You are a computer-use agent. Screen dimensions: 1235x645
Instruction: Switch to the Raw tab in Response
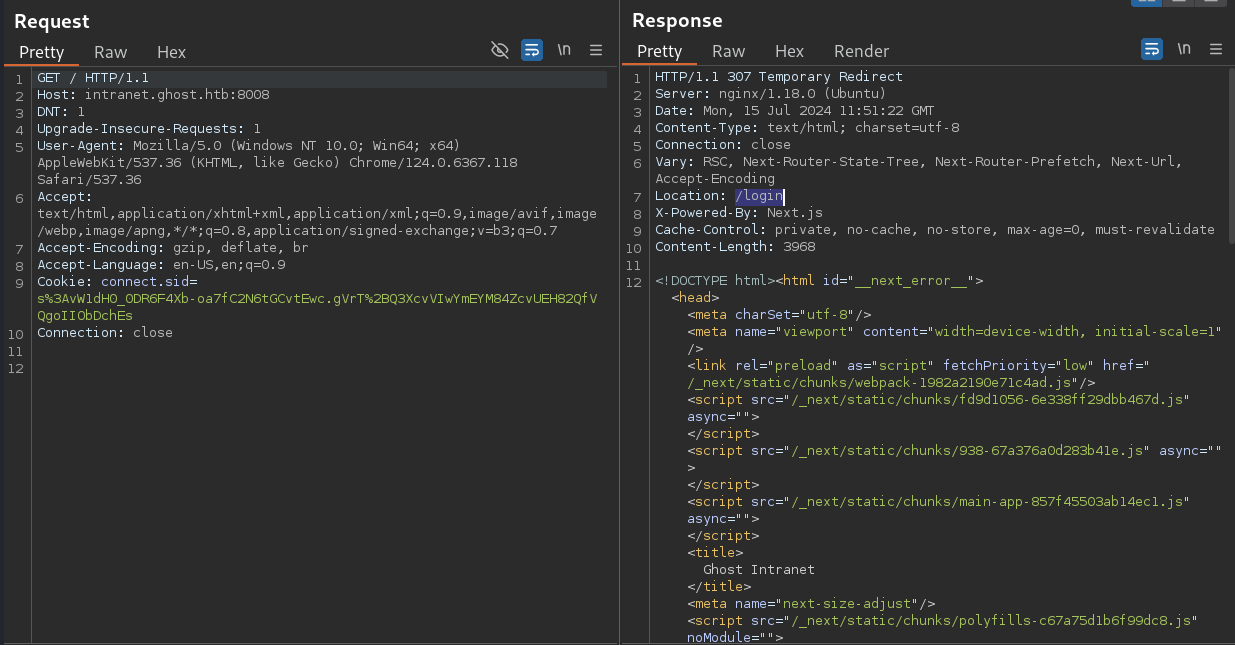[x=729, y=51]
